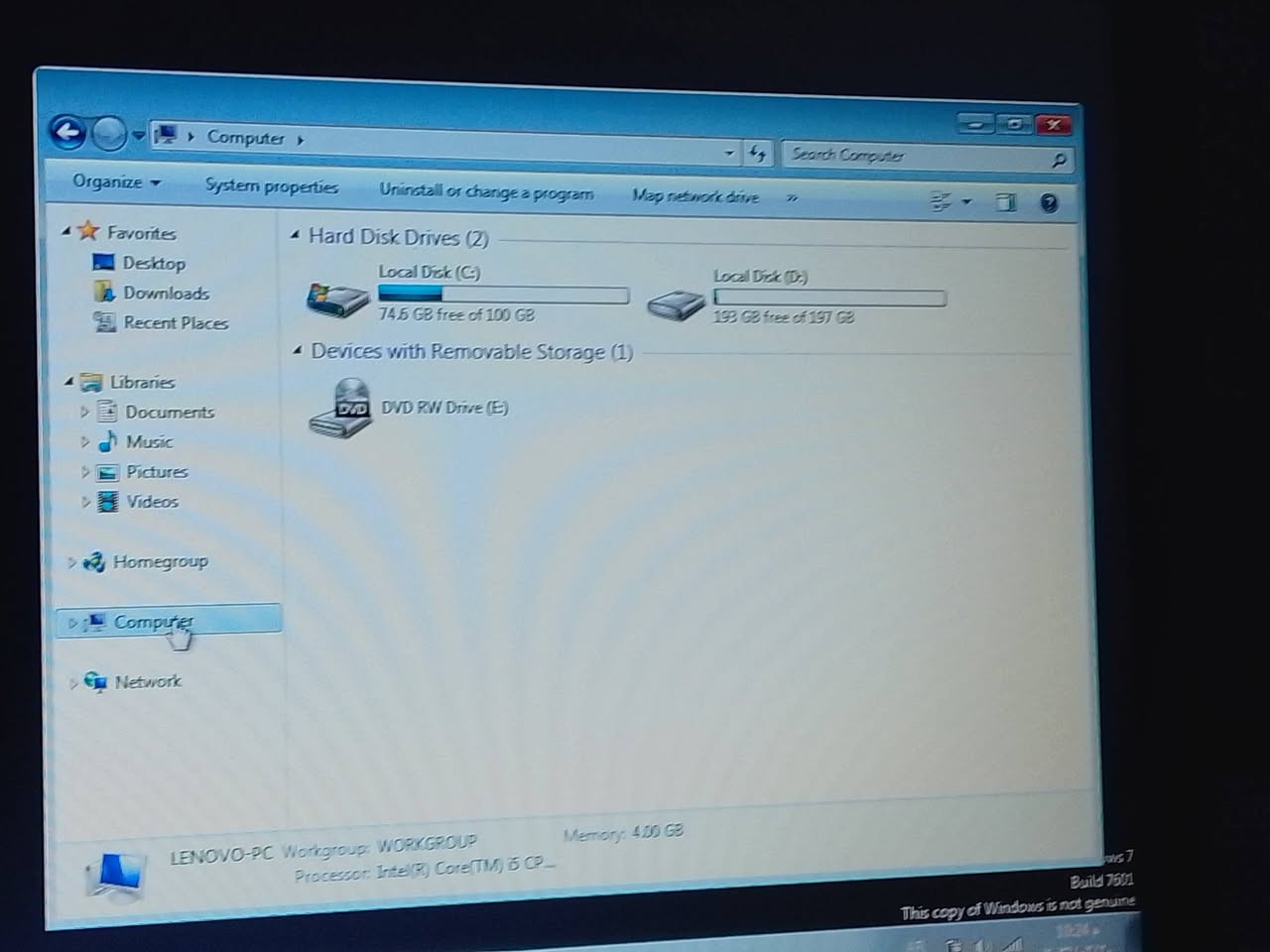
Task: Click Uninstall or change a program
Action: (486, 191)
